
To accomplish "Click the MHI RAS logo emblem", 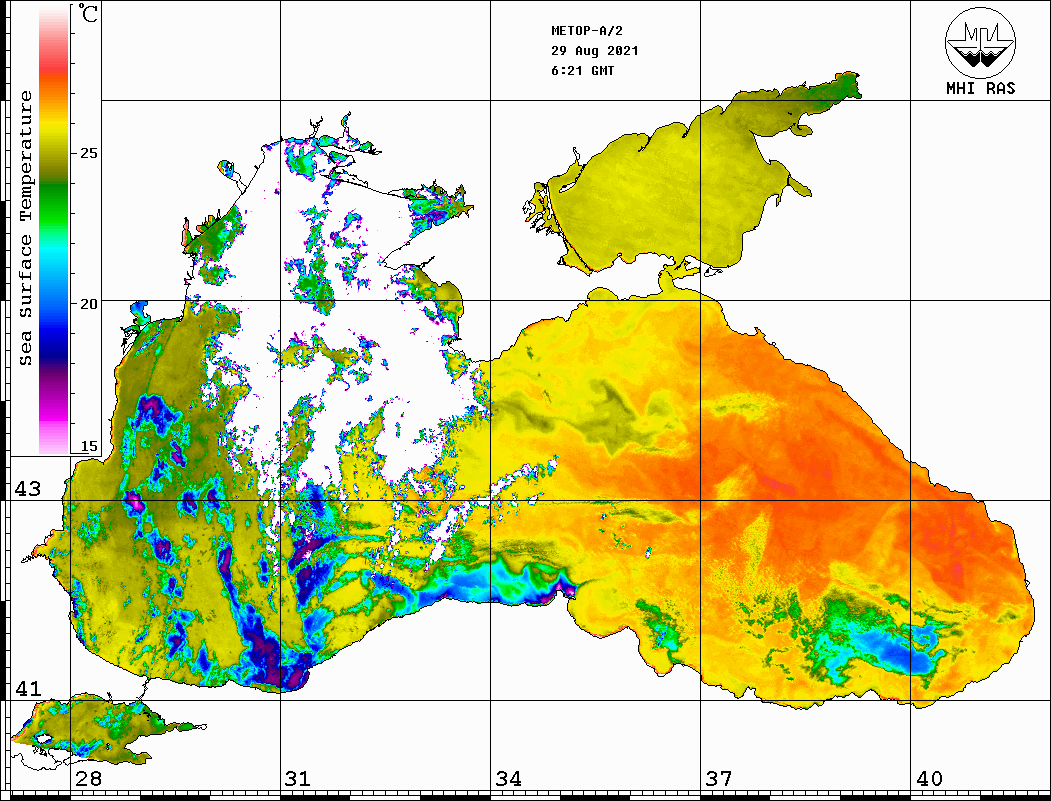I will point(980,42).
